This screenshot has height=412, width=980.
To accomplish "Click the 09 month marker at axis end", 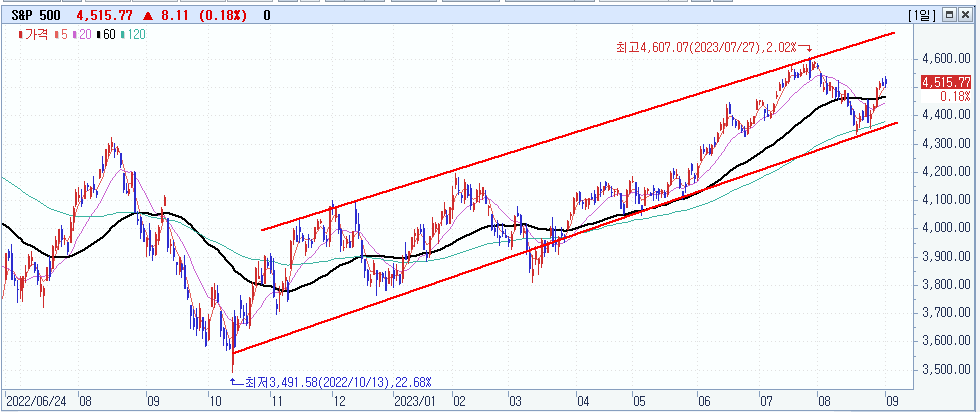I will tap(892, 401).
